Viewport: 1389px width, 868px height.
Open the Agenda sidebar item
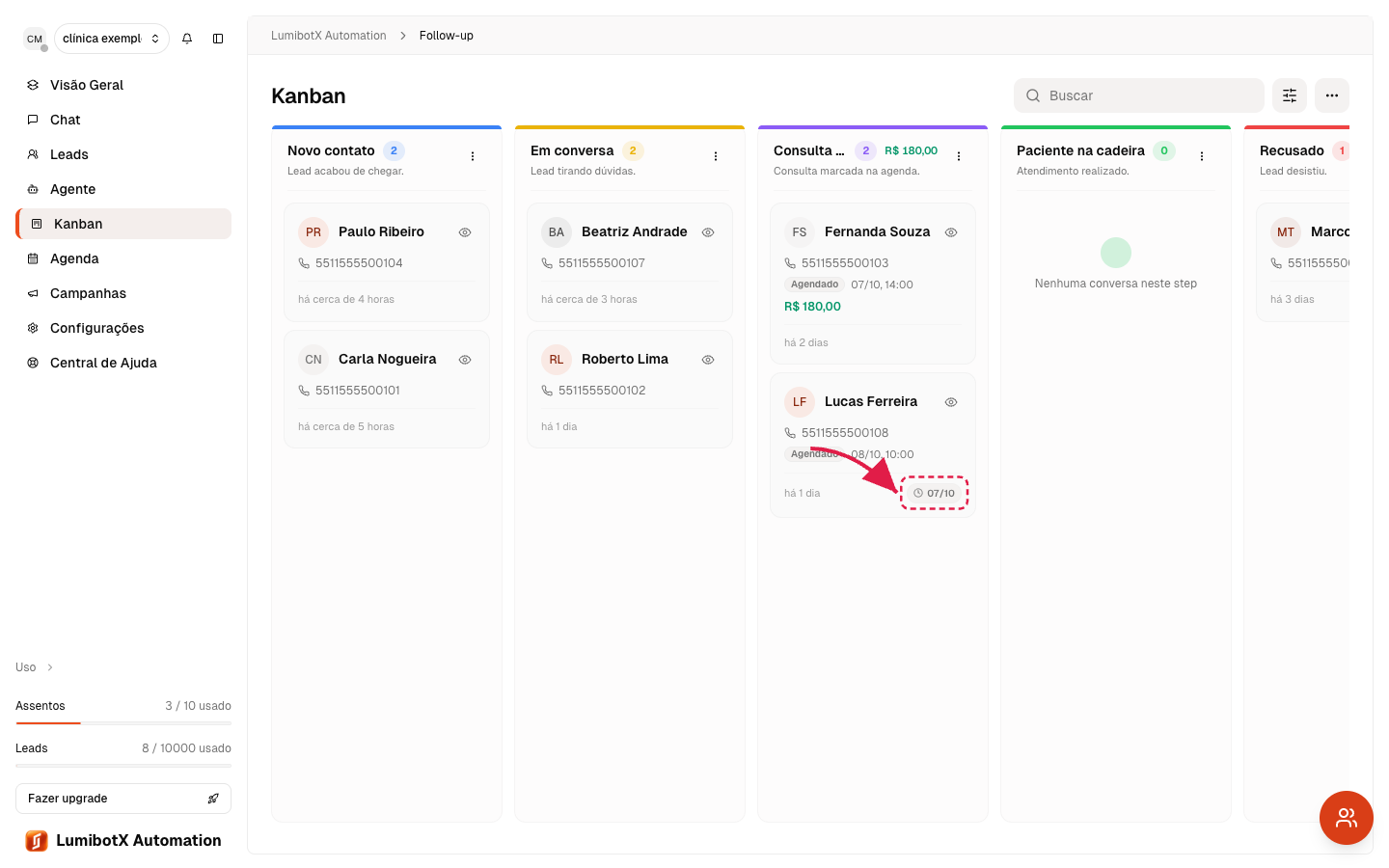pos(123,258)
